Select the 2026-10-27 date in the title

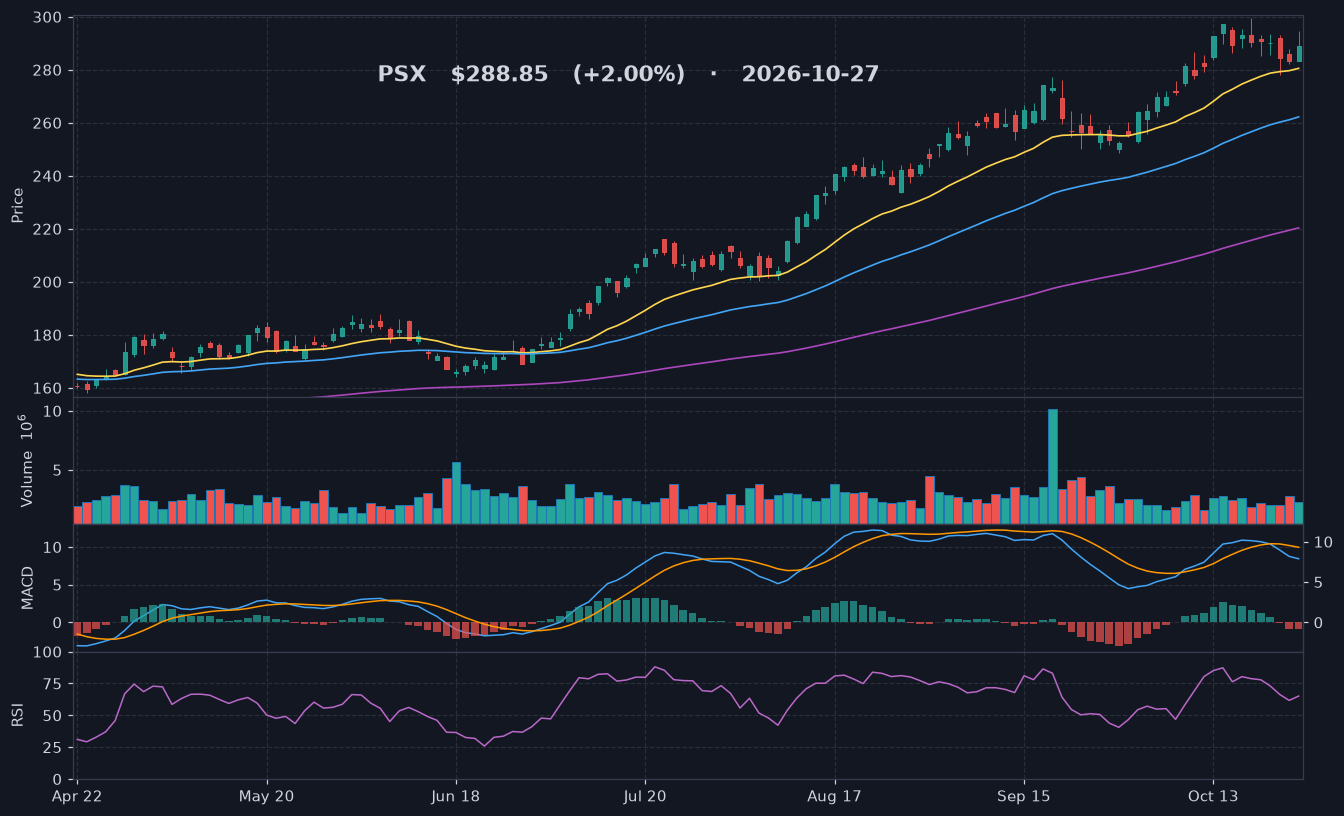(810, 74)
